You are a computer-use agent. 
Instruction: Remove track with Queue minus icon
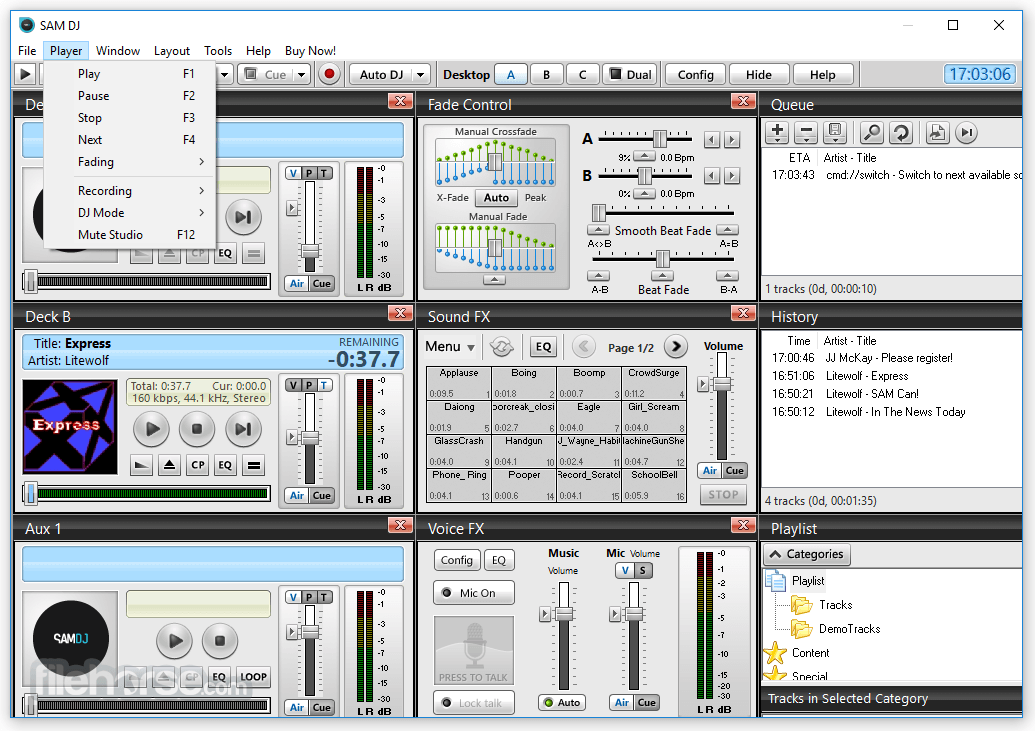806,133
